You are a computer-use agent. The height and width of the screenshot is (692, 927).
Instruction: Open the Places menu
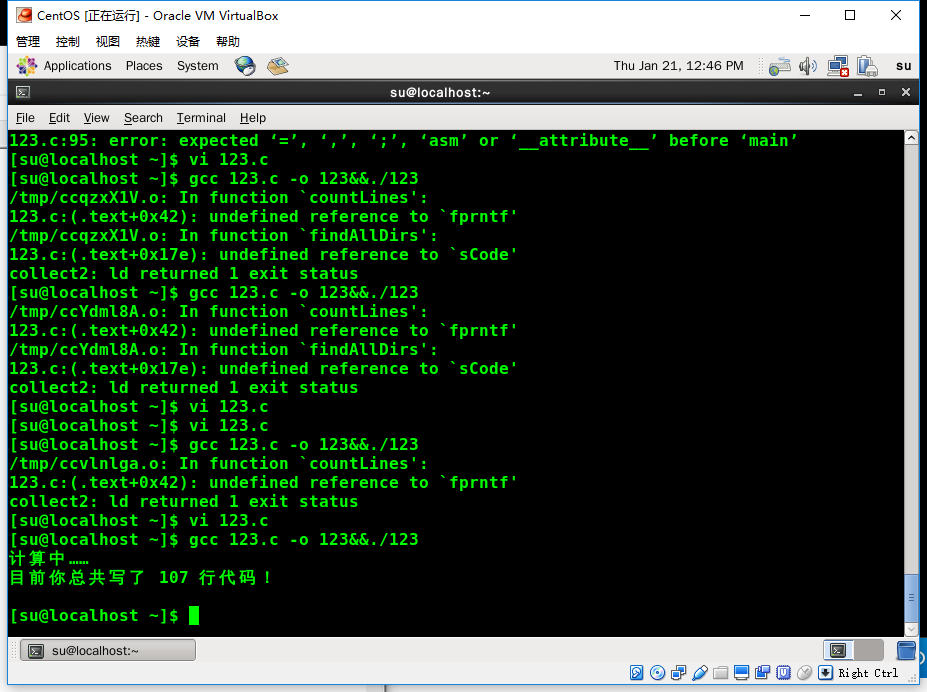144,66
